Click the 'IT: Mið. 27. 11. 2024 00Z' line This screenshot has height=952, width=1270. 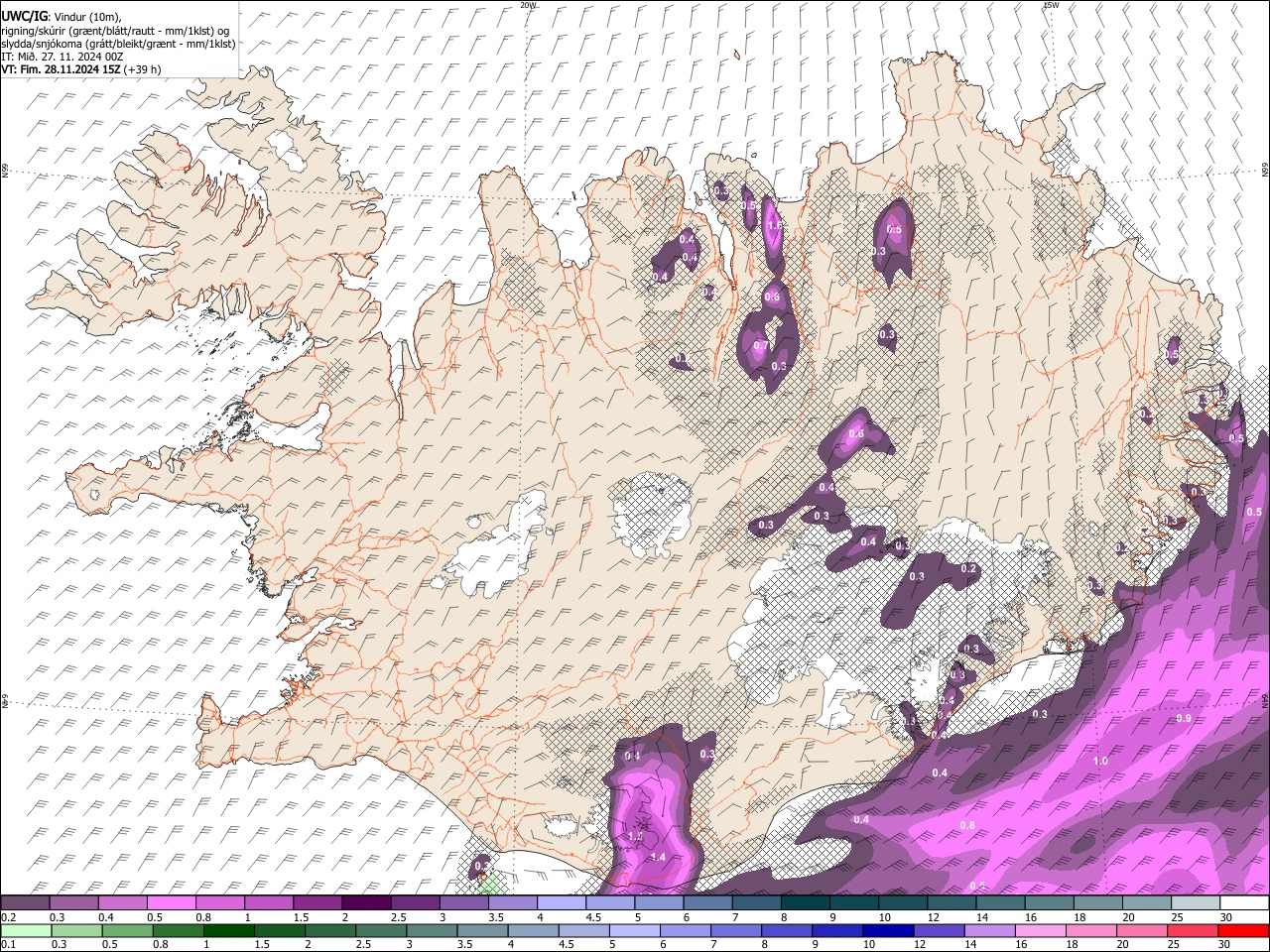tap(62, 57)
